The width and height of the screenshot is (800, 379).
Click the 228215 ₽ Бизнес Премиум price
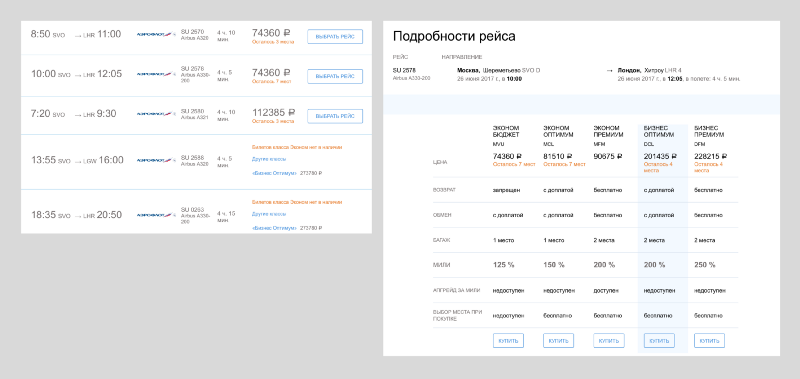[x=711, y=156]
